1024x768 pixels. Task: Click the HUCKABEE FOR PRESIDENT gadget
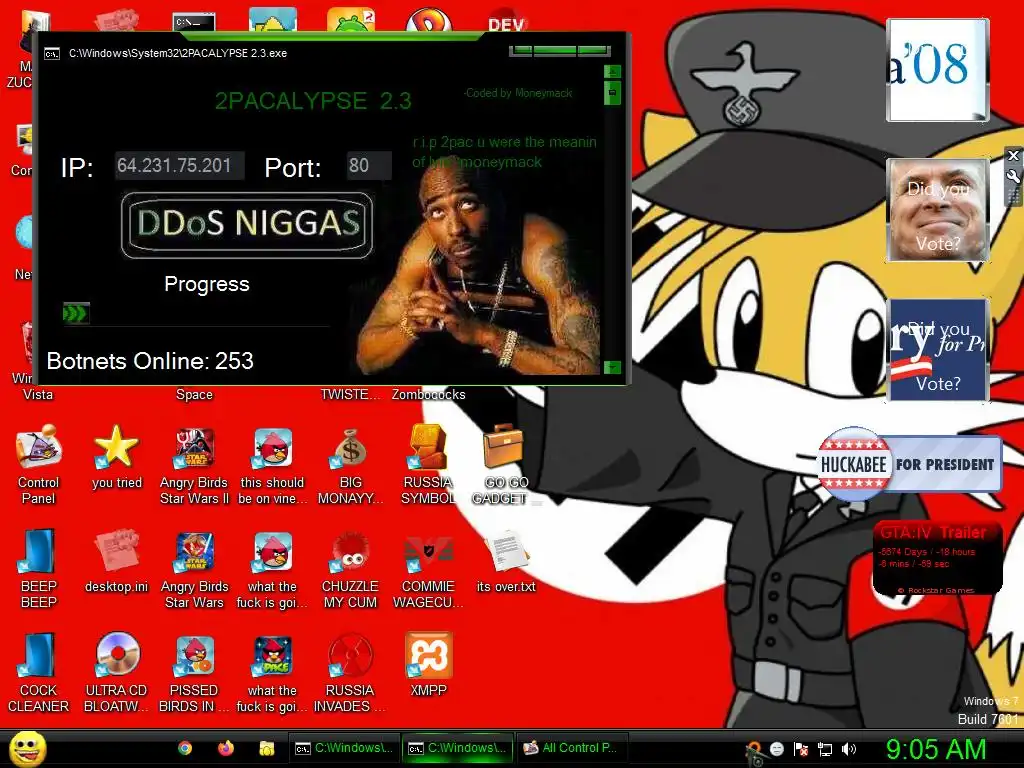tap(909, 464)
